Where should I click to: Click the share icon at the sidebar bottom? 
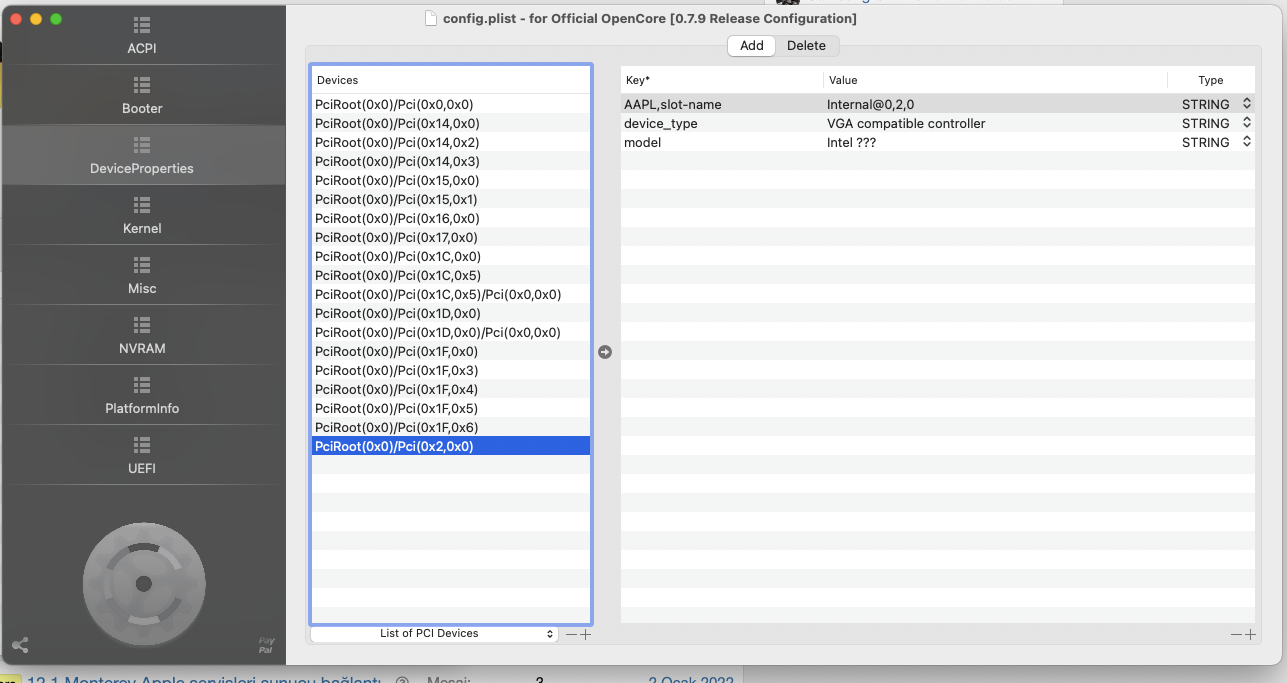tap(20, 645)
